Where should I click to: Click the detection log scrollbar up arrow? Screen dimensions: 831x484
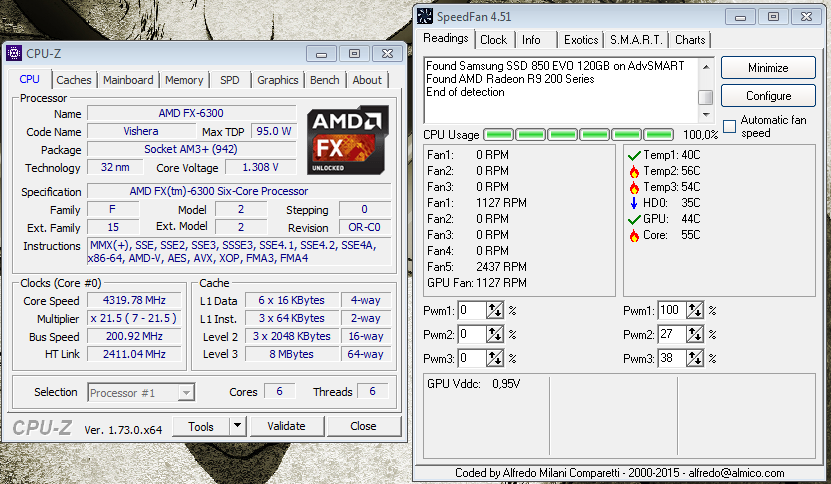pos(705,67)
